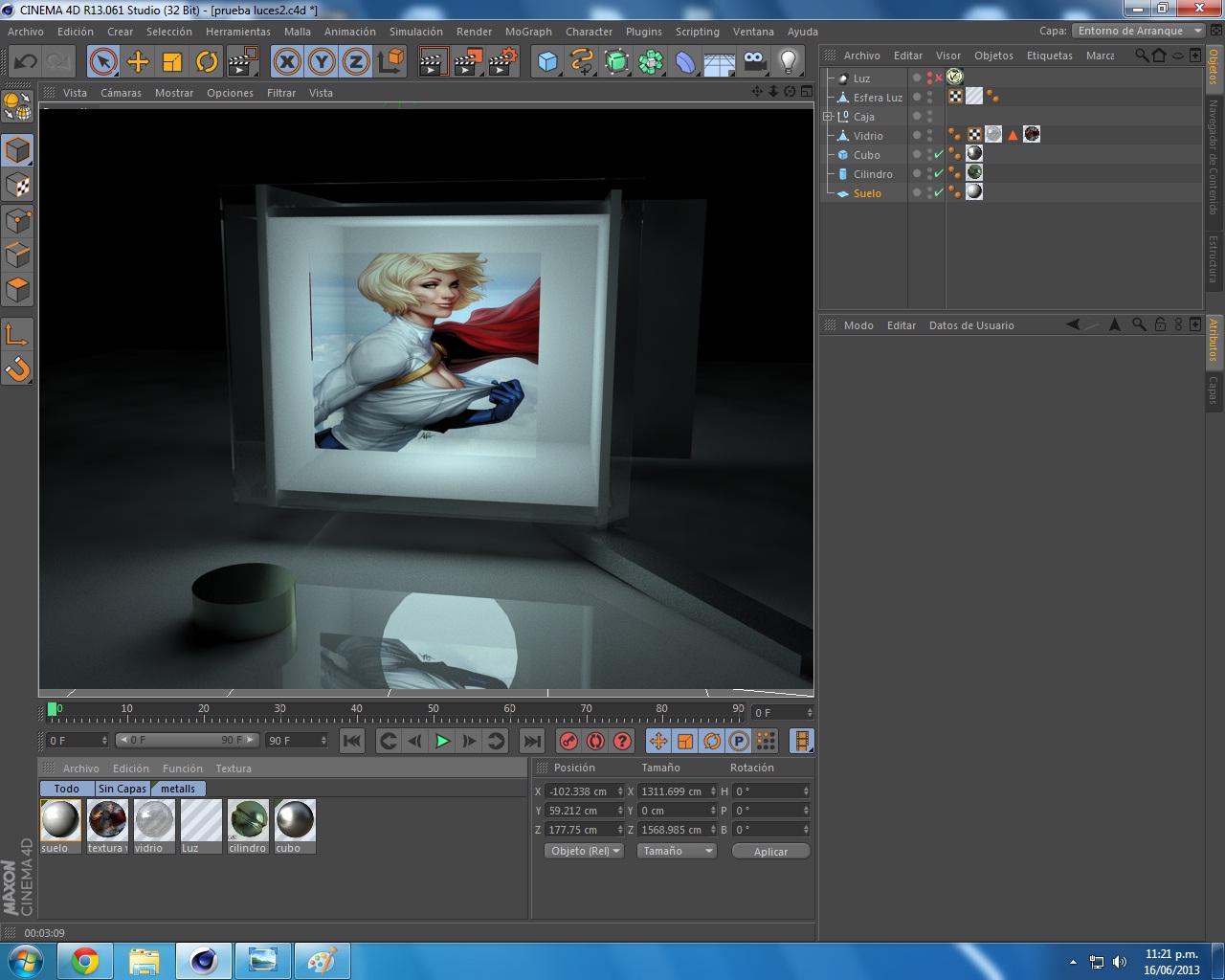1225x980 pixels.
Task: Open the Capa layout dropdown
Action: pos(1139,31)
